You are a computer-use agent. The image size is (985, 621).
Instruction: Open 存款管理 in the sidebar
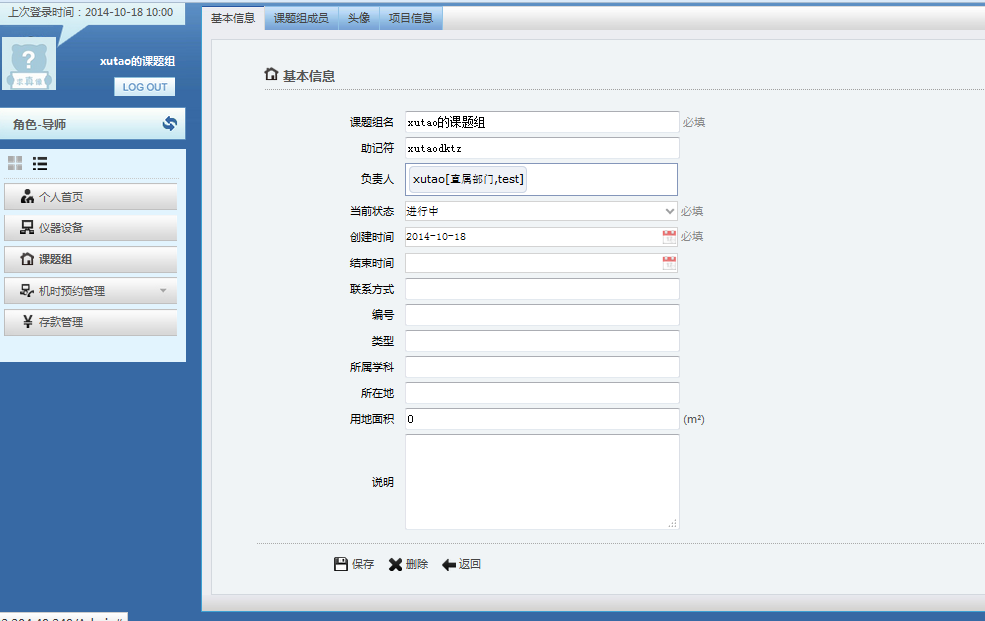[x=90, y=323]
